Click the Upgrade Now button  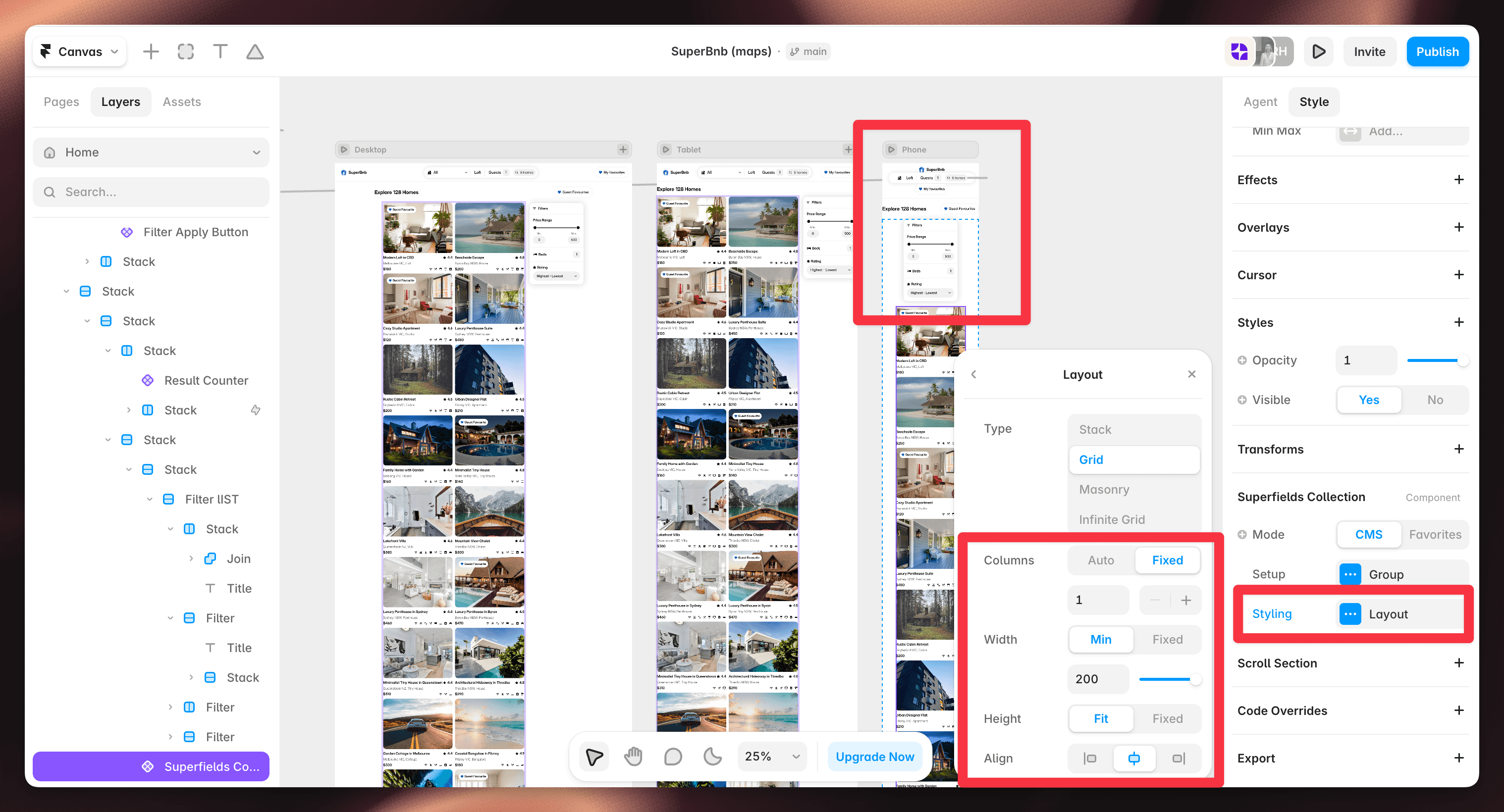pos(875,757)
